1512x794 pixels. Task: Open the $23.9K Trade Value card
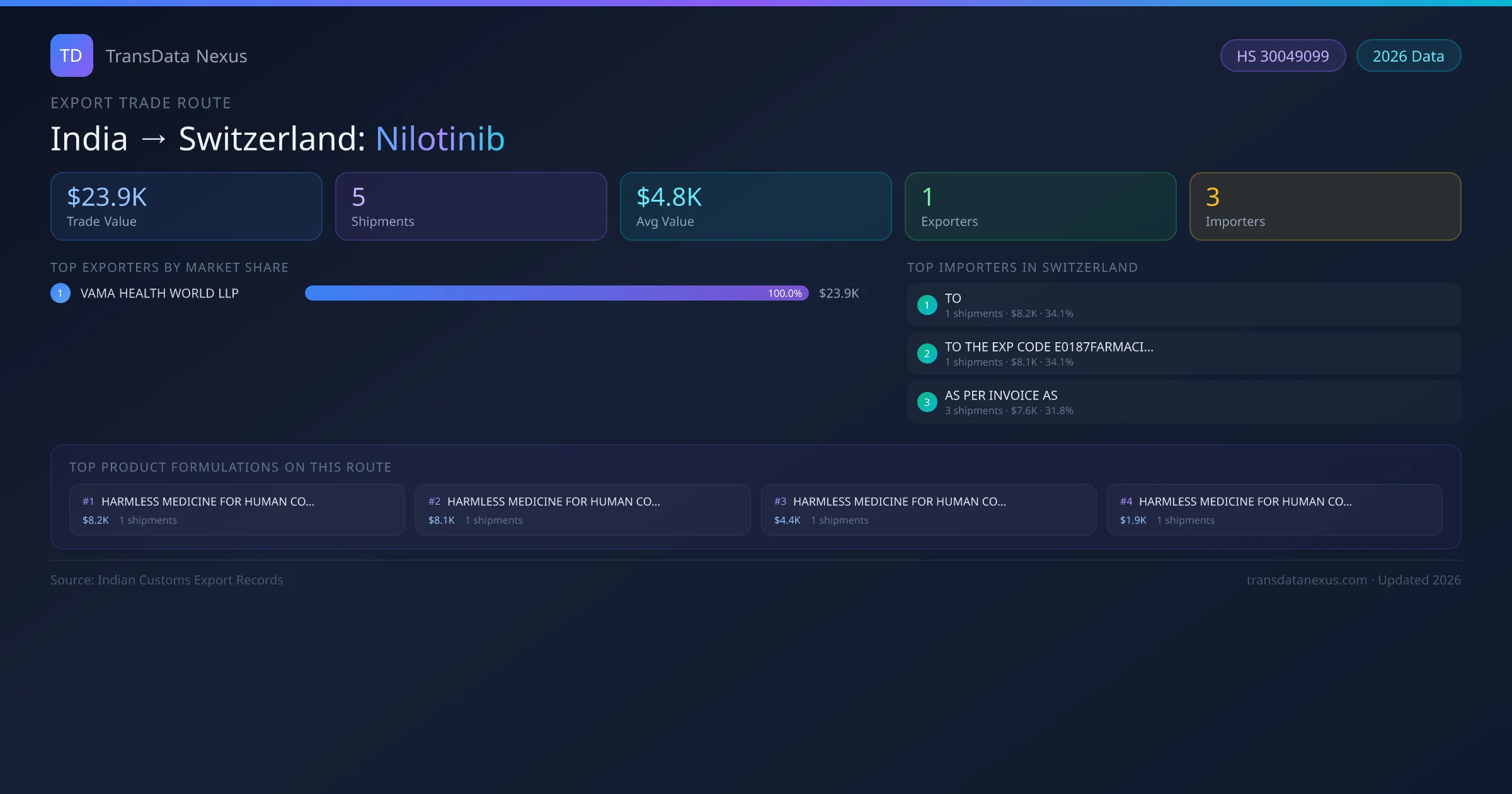pyautogui.click(x=186, y=207)
